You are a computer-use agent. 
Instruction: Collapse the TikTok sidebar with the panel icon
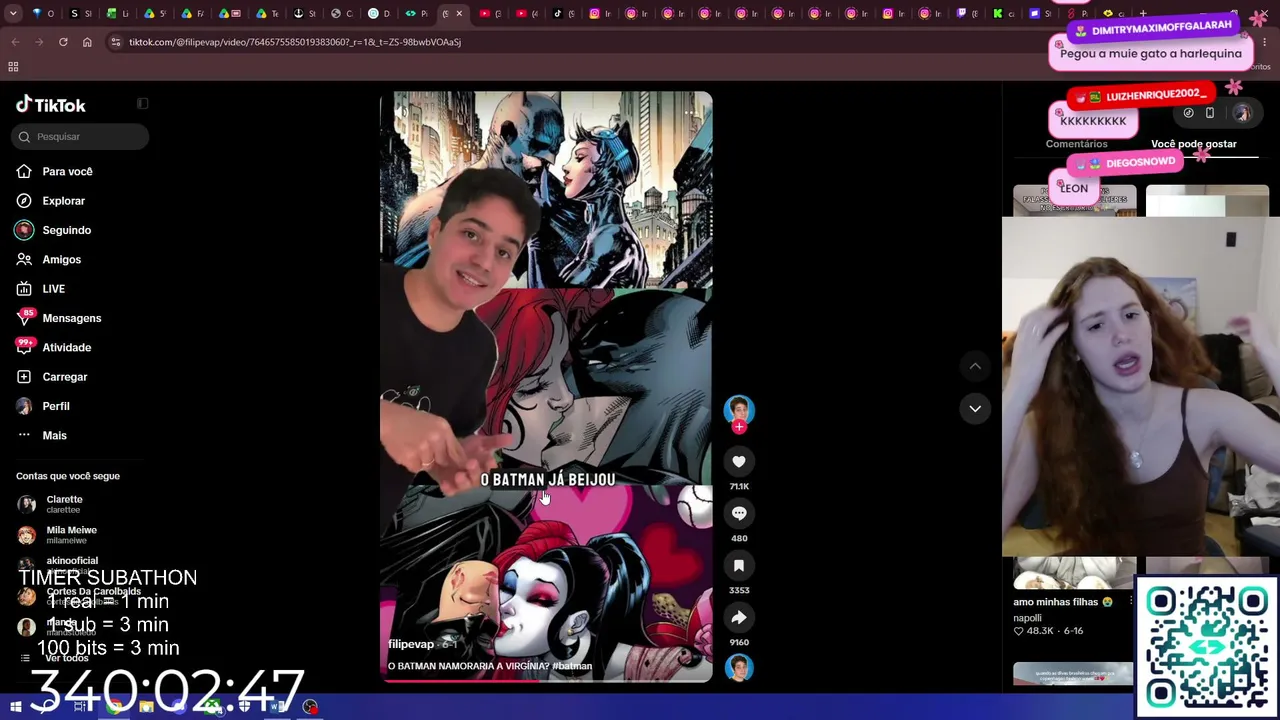[142, 104]
